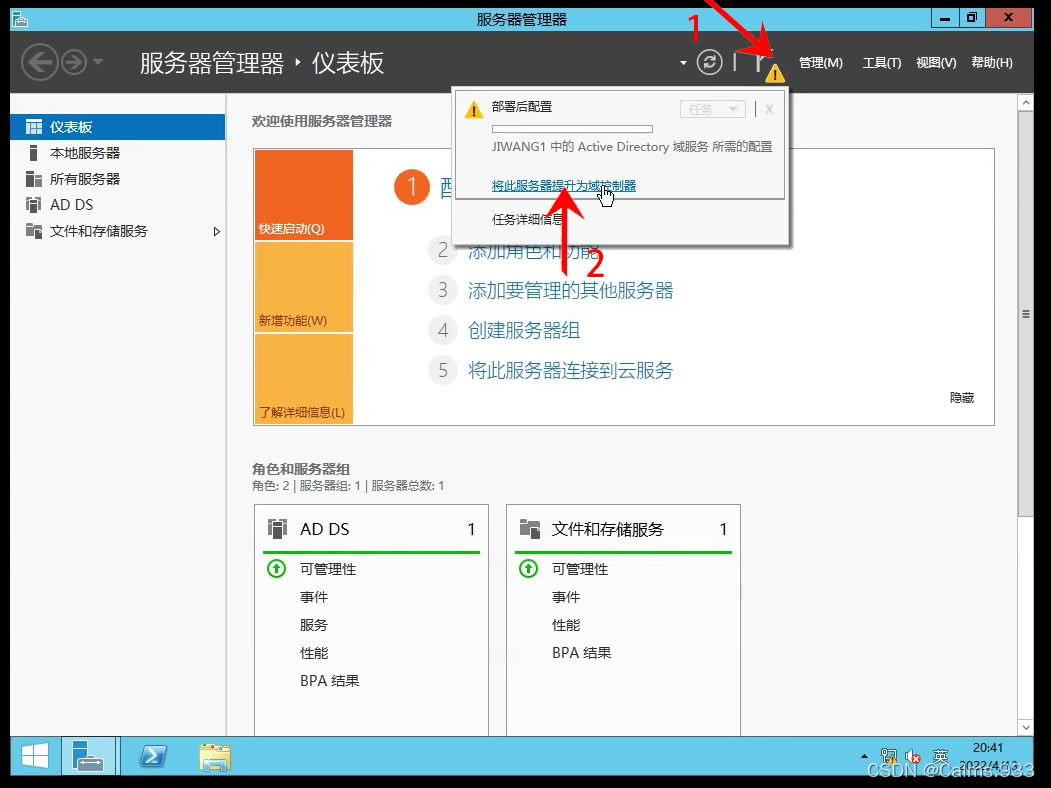Open 可管理性 in 文件和存储服务 tile

580,569
